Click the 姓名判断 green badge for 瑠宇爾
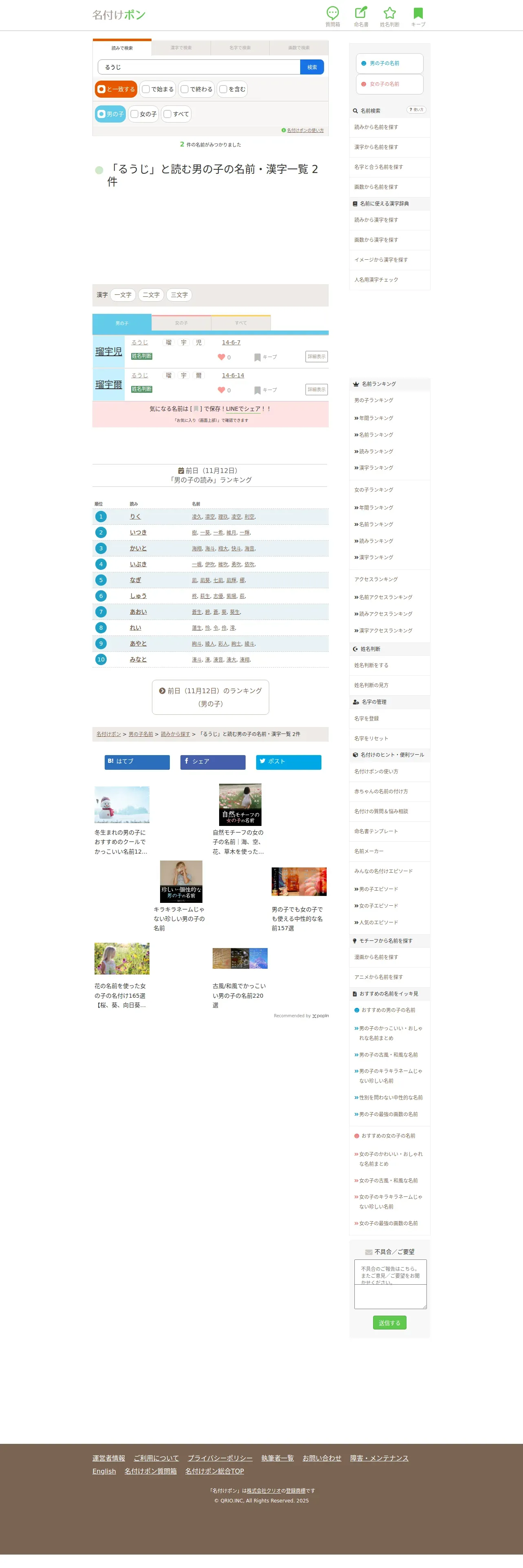 point(142,389)
